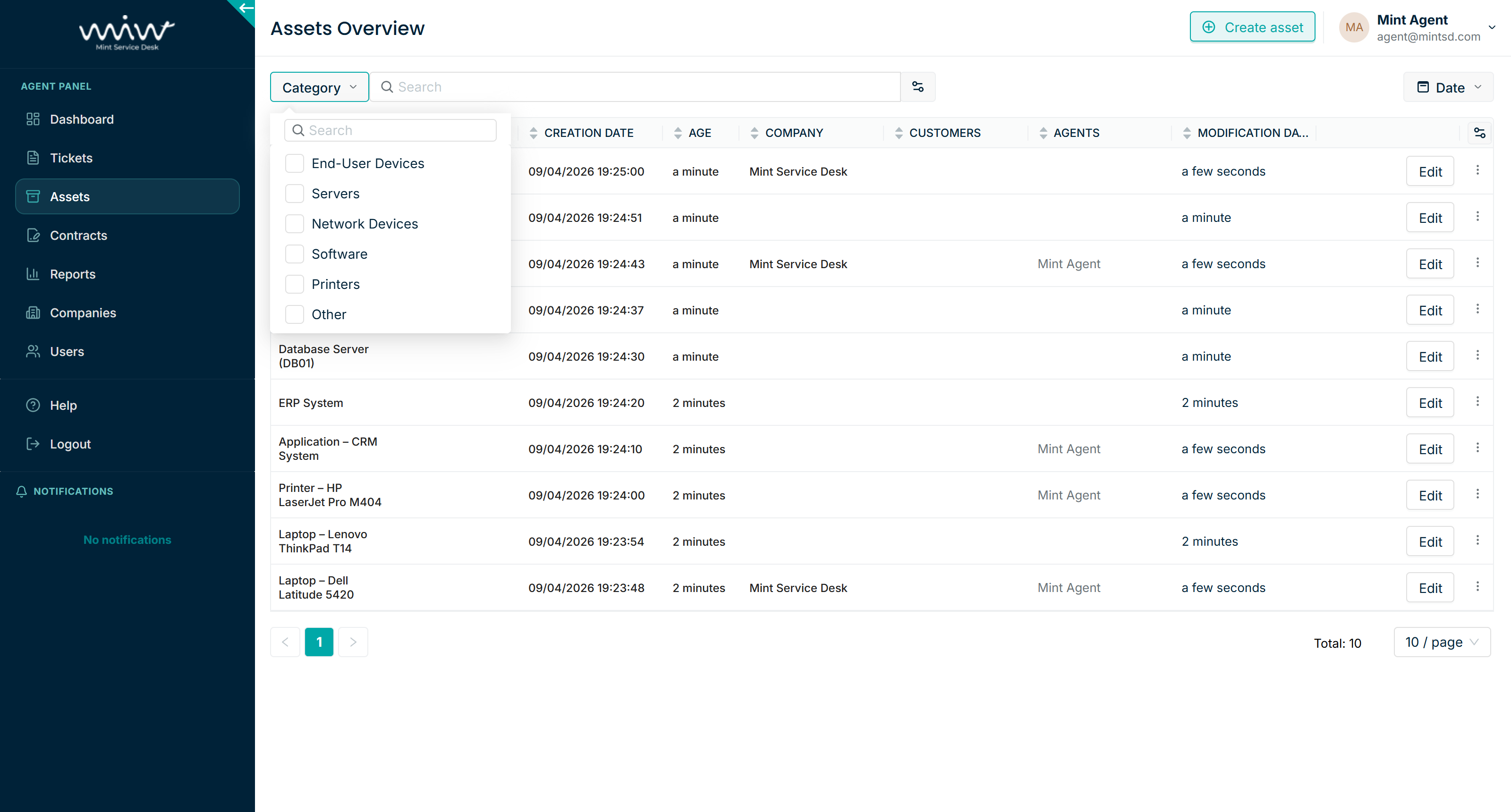The width and height of the screenshot is (1511, 812).
Task: Click three-dot menu for ERP System row
Action: pos(1477,402)
